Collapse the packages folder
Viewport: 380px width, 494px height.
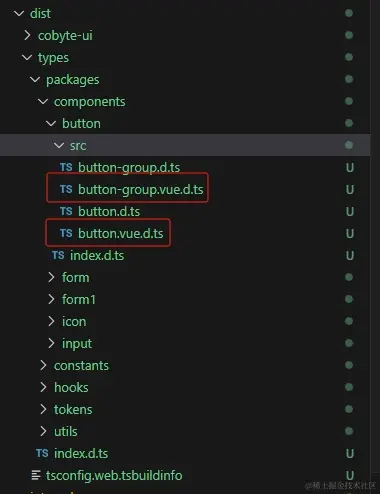(x=35, y=79)
